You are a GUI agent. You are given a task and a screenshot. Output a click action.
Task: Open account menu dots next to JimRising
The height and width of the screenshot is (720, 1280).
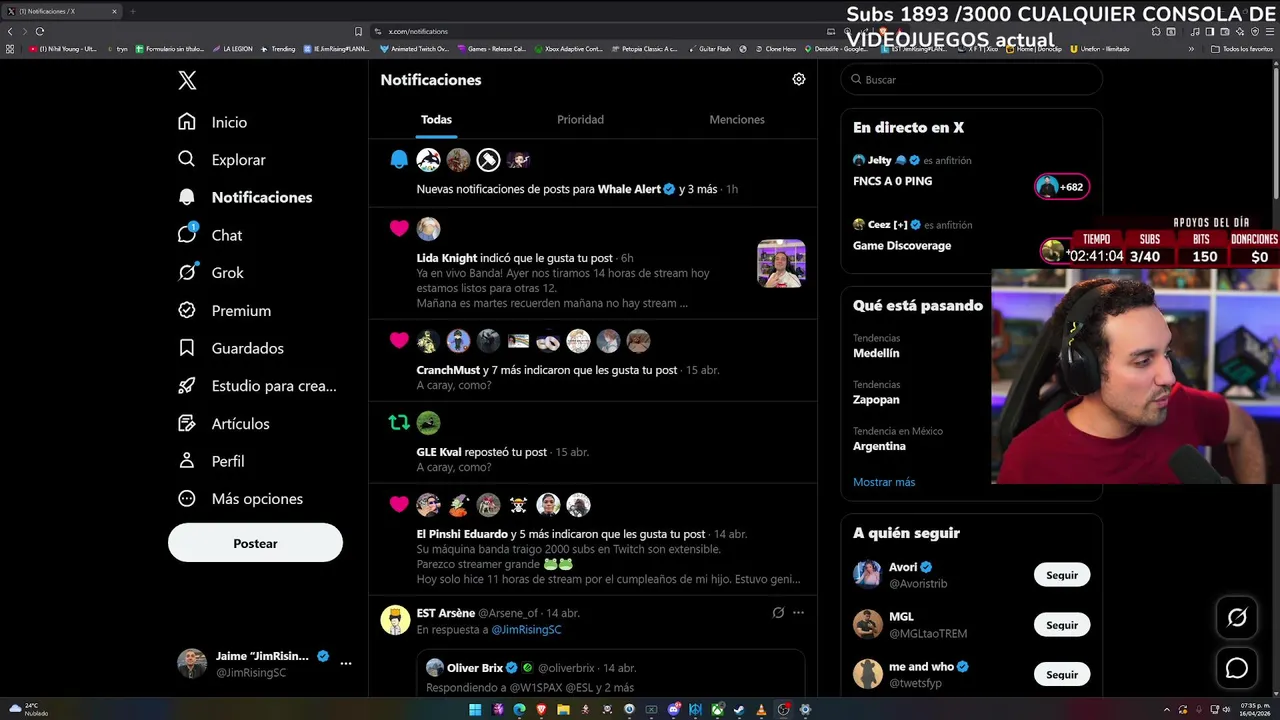(x=346, y=663)
